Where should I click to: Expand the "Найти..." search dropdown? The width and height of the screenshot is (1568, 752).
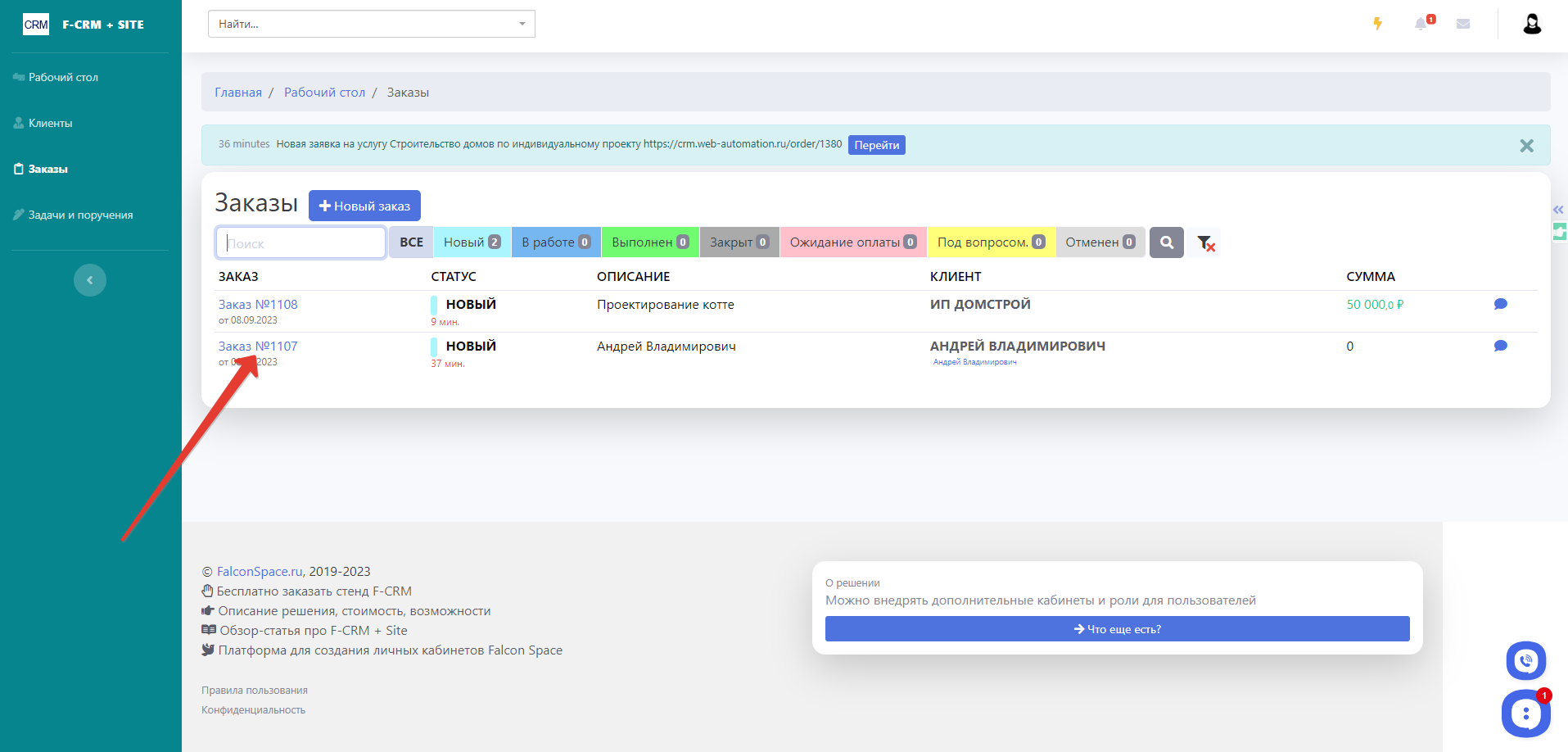(x=371, y=24)
